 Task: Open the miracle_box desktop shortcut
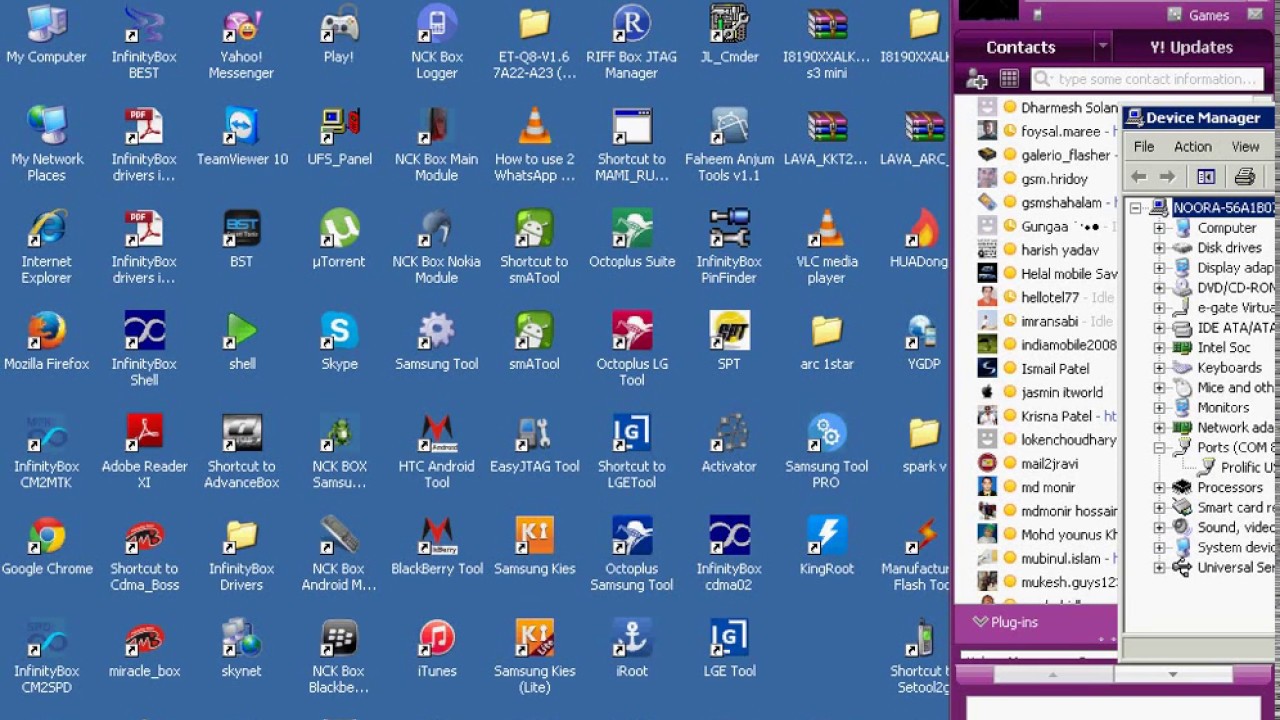click(x=144, y=647)
